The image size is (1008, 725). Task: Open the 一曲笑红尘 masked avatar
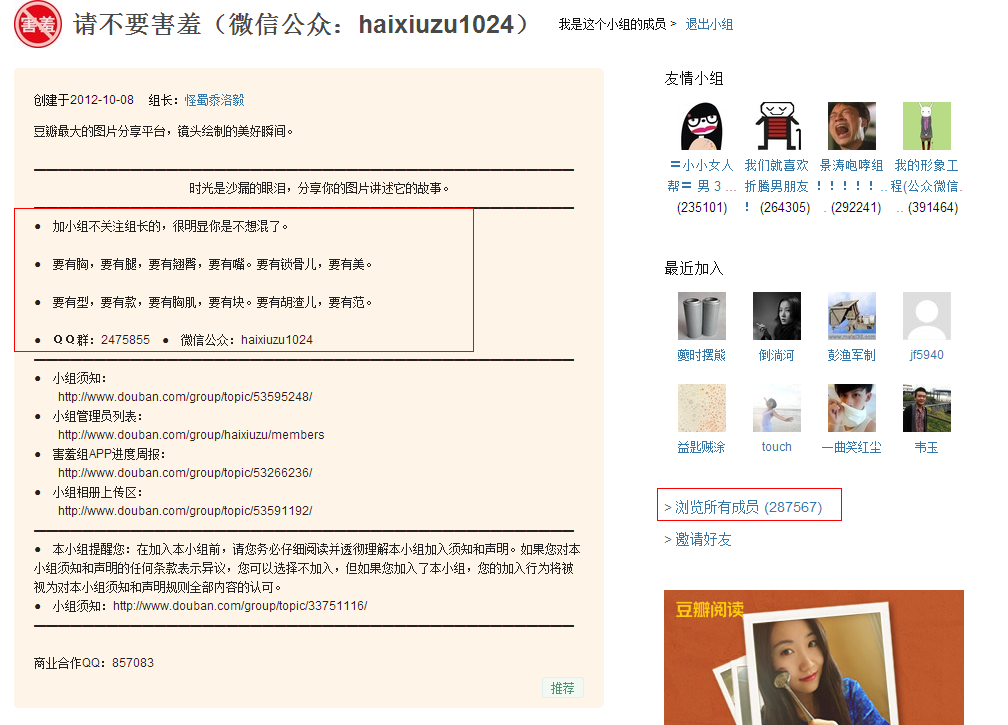(x=852, y=407)
